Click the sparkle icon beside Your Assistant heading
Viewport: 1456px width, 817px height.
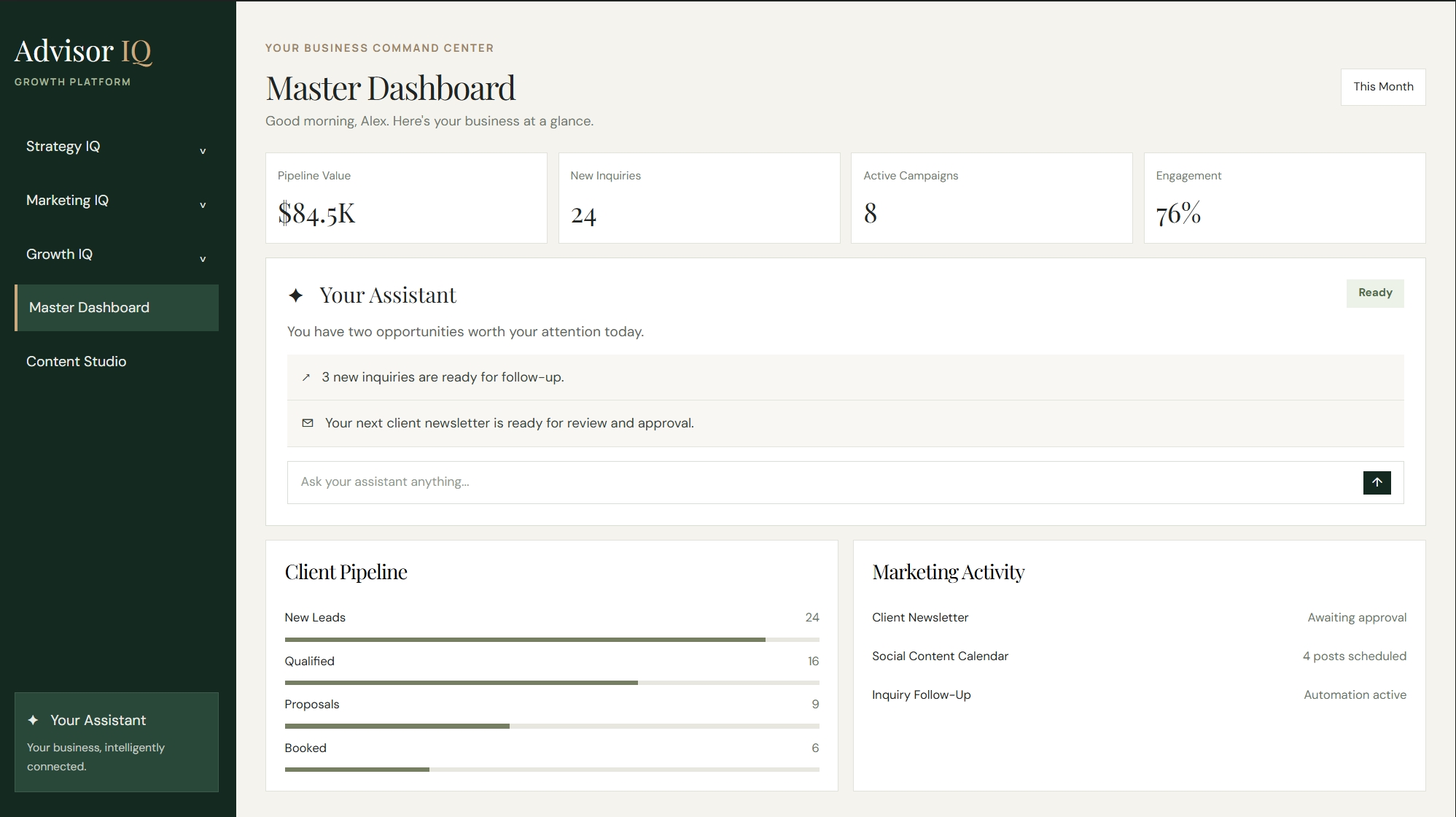point(295,295)
